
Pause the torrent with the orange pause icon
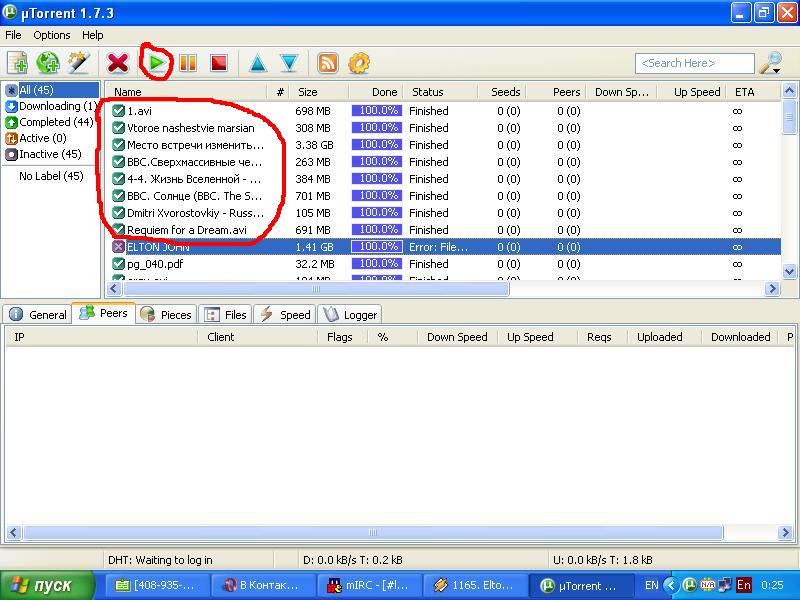(188, 63)
